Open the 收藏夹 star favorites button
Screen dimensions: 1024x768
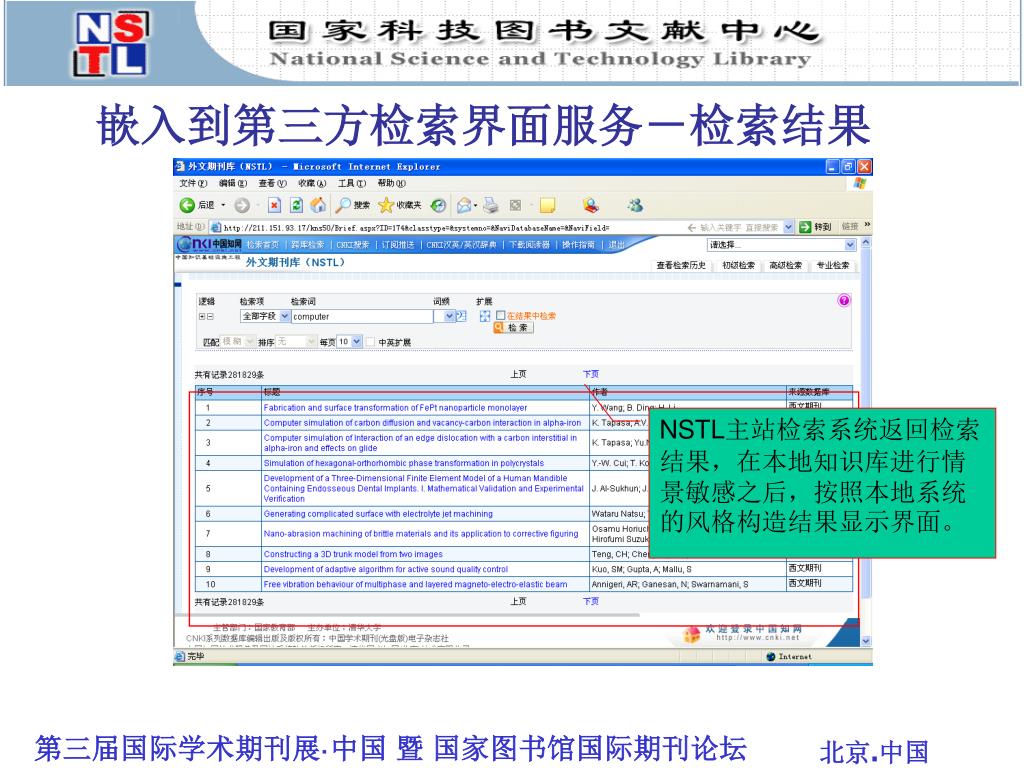pos(400,205)
